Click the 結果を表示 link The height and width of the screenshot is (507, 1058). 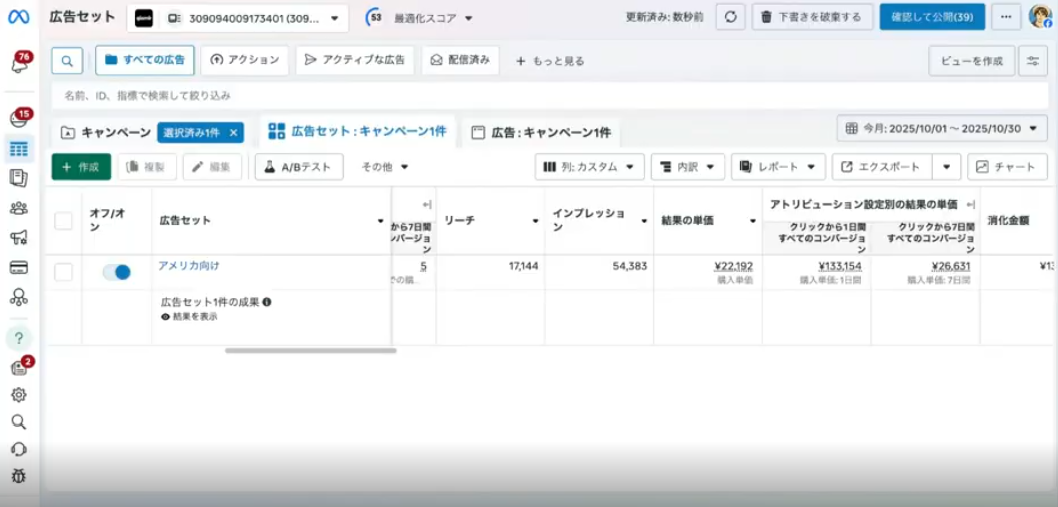point(194,316)
